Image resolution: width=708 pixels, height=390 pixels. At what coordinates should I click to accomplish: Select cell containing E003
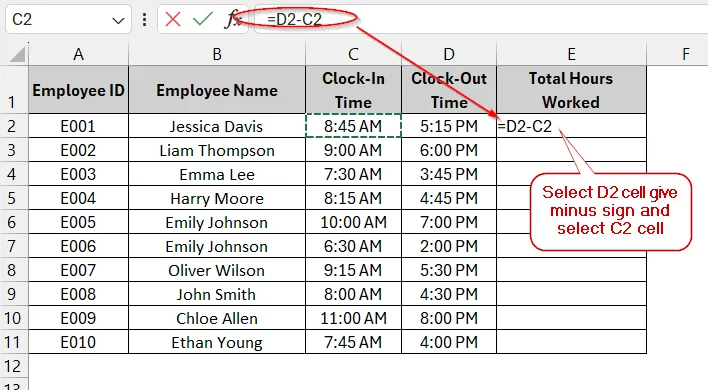coord(79,174)
